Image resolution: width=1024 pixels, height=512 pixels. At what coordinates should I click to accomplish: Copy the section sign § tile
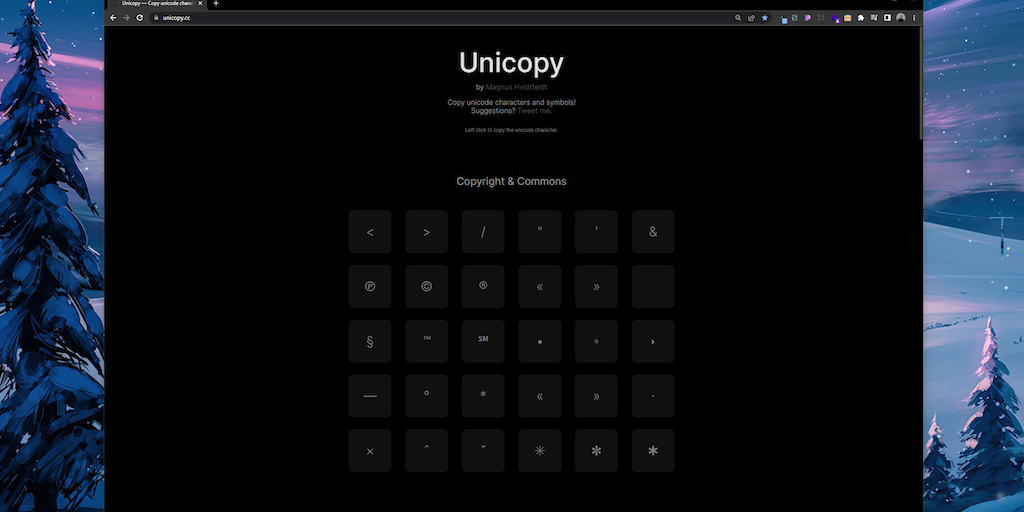pyautogui.click(x=370, y=342)
